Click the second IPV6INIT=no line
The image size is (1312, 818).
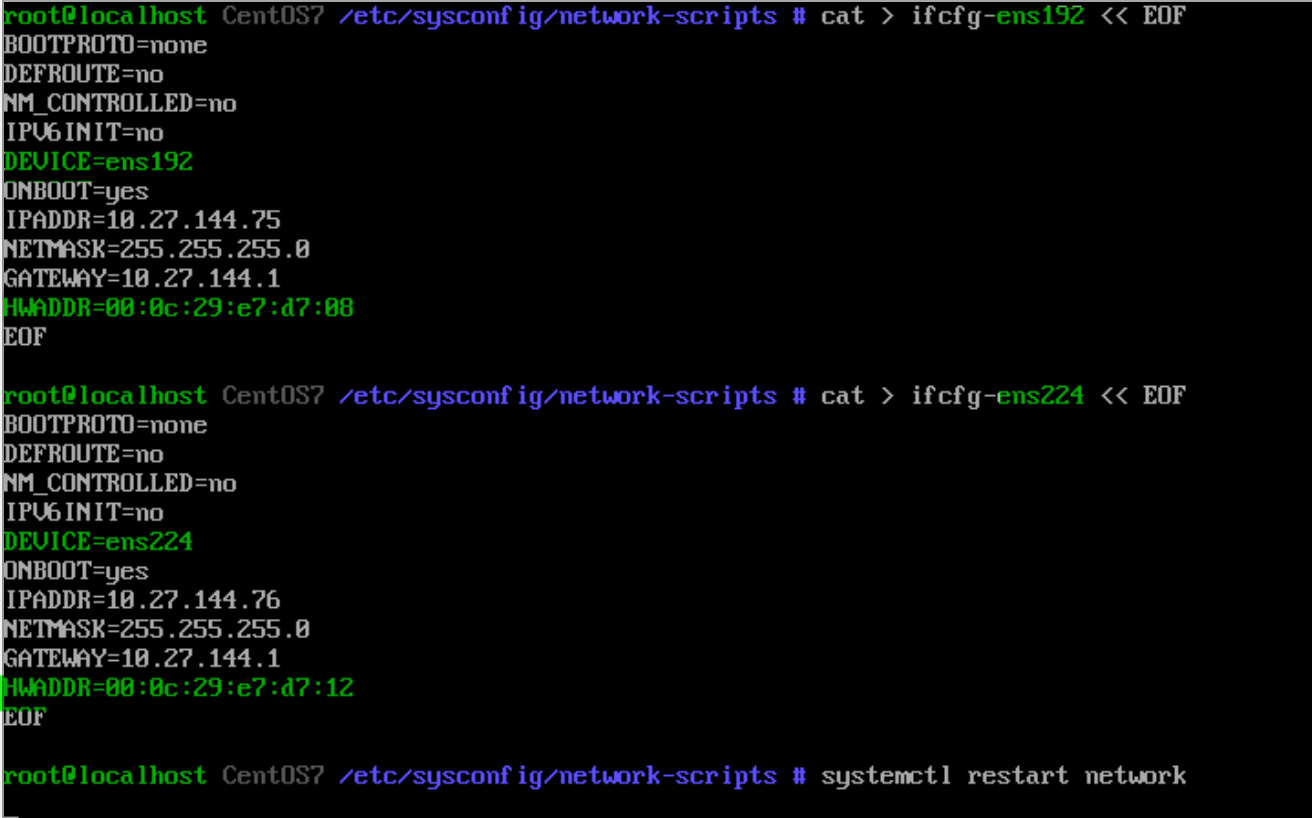point(84,513)
